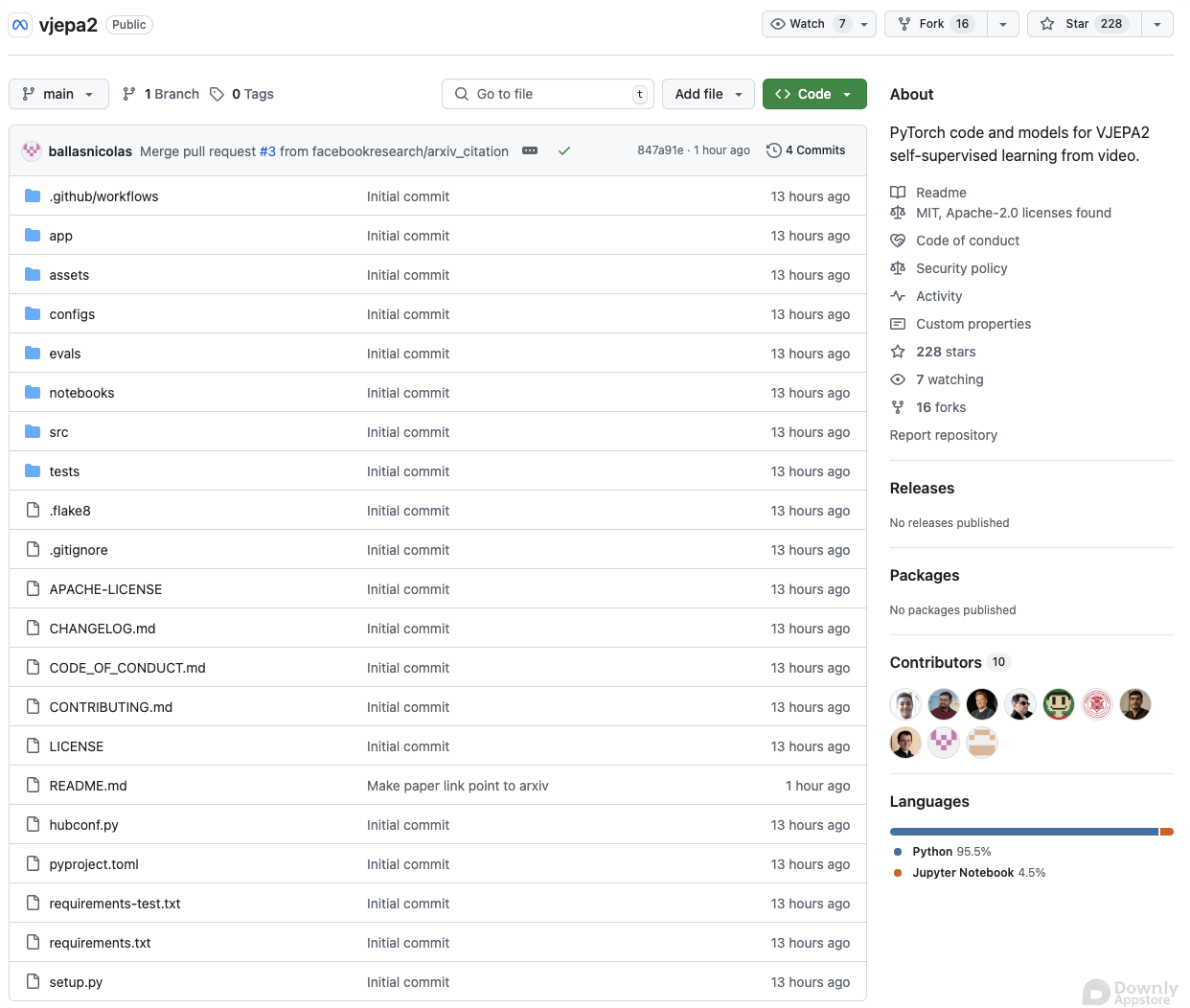
Task: Click the fork icon beside 16 forks
Action: [x=898, y=407]
